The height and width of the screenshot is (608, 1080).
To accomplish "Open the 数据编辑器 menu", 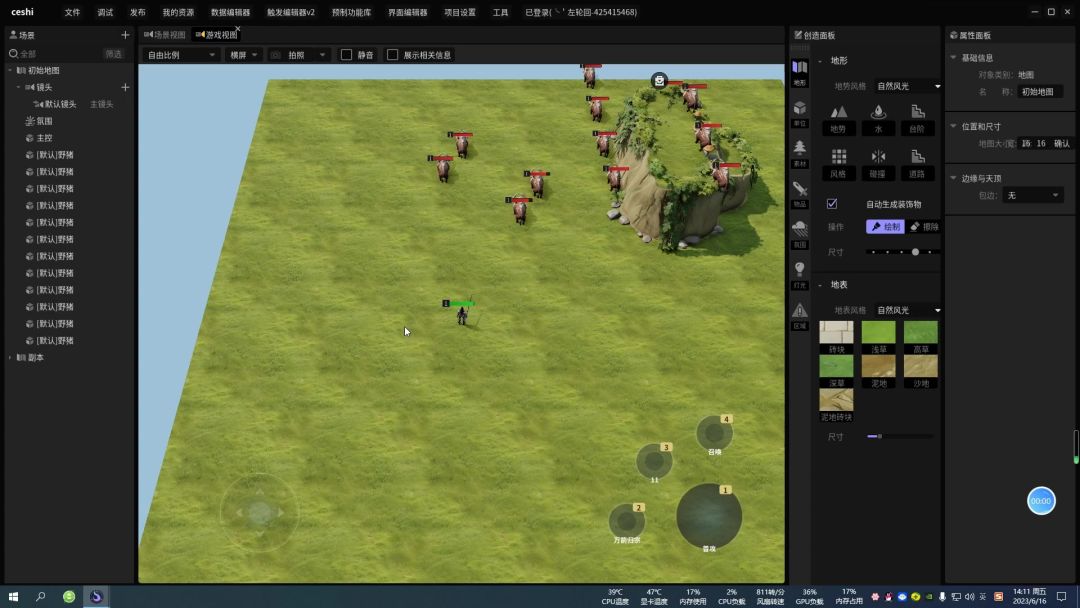I will [x=230, y=12].
